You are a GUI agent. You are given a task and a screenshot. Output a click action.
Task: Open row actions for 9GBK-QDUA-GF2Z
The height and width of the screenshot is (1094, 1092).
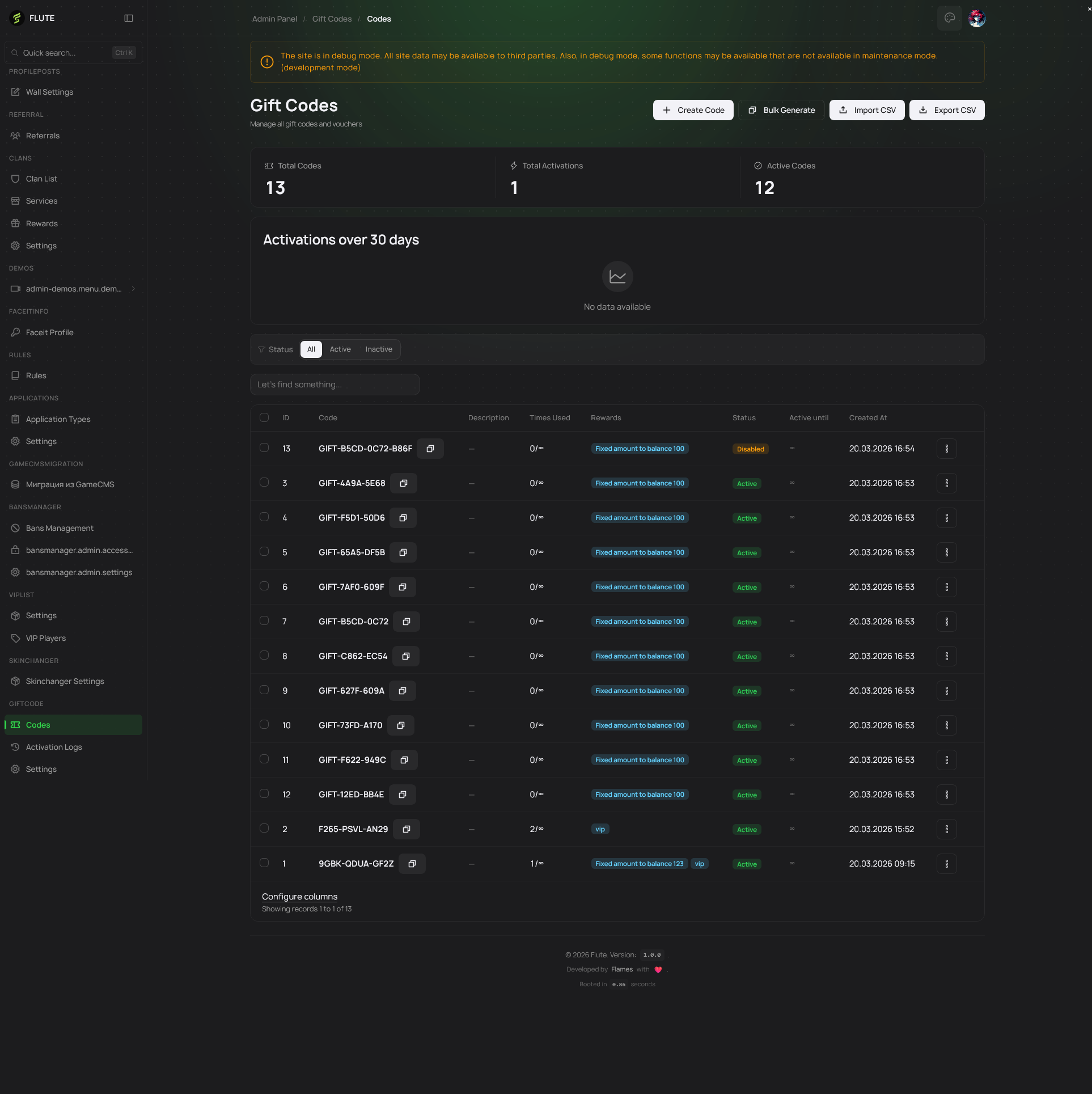click(946, 864)
